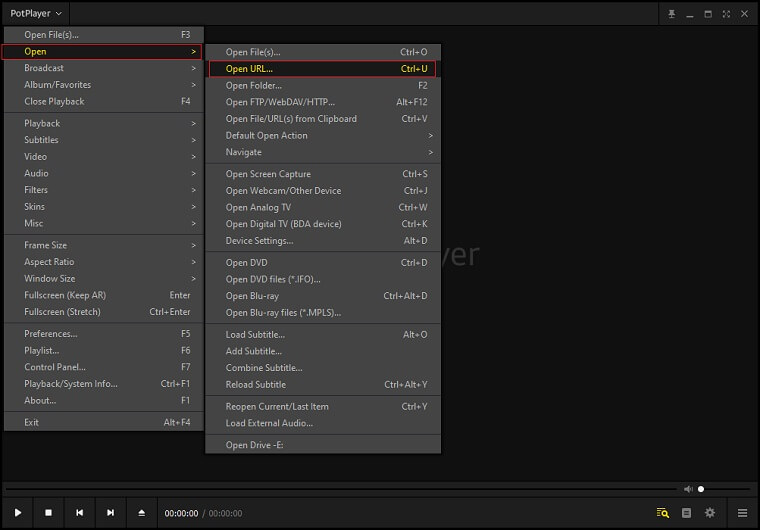Image resolution: width=760 pixels, height=530 pixels.
Task: Select Open File(s)... with F3 shortcut
Action: click(104, 34)
